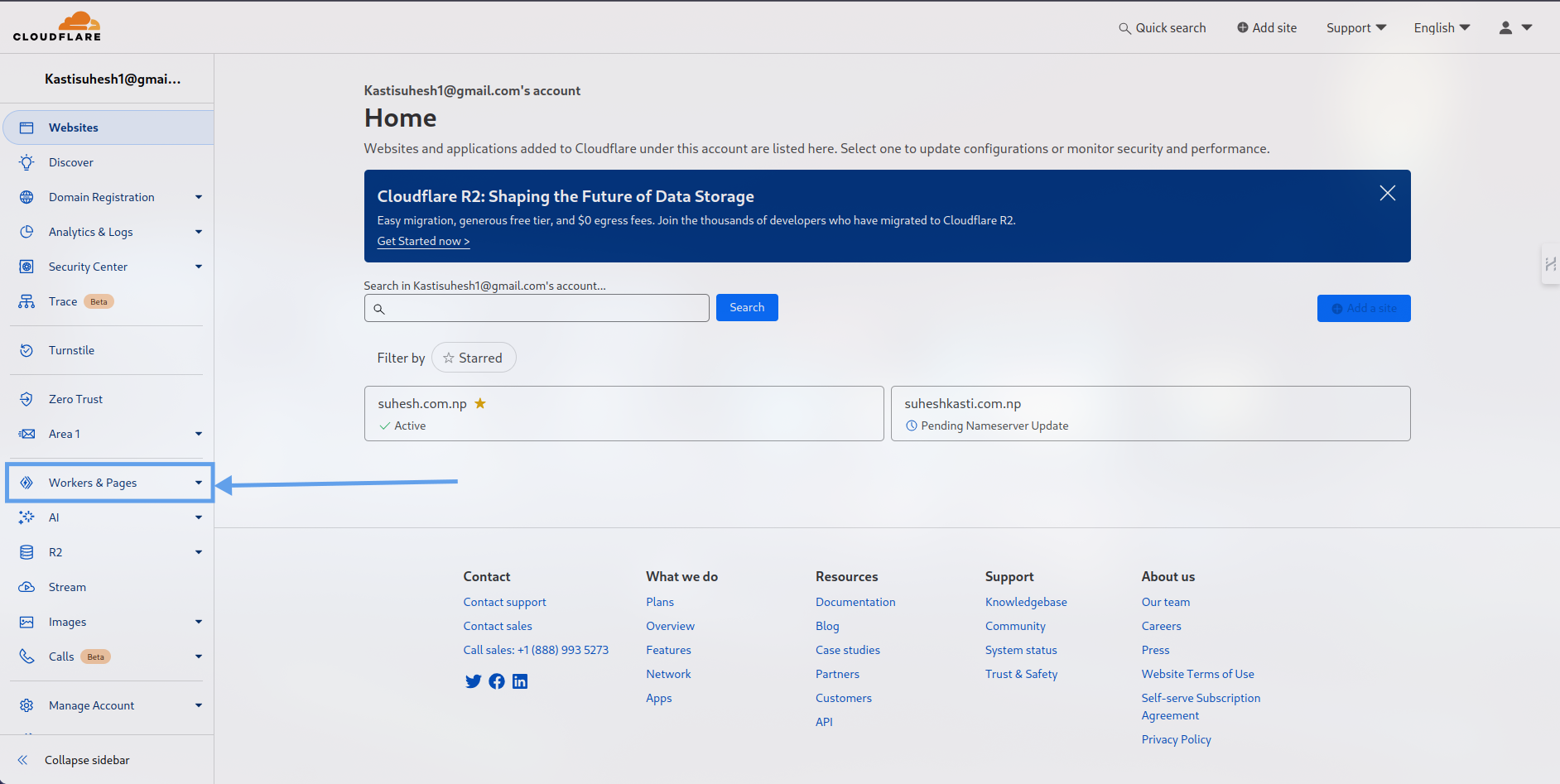Click the Twitter icon in the footer
This screenshot has height=784, width=1560.
[x=473, y=681]
